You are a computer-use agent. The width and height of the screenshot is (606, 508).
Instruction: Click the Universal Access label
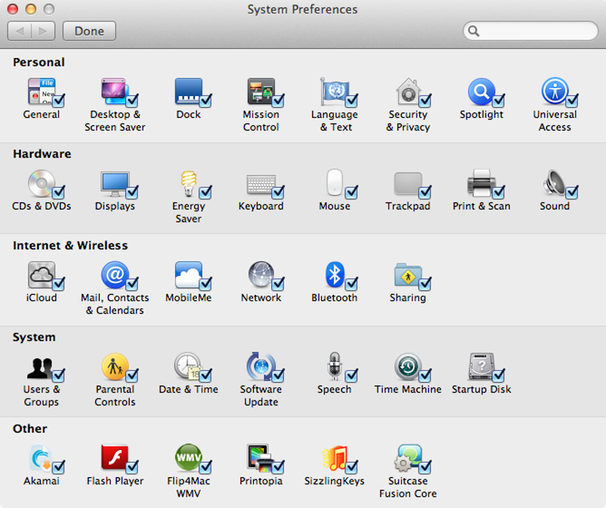coord(555,121)
